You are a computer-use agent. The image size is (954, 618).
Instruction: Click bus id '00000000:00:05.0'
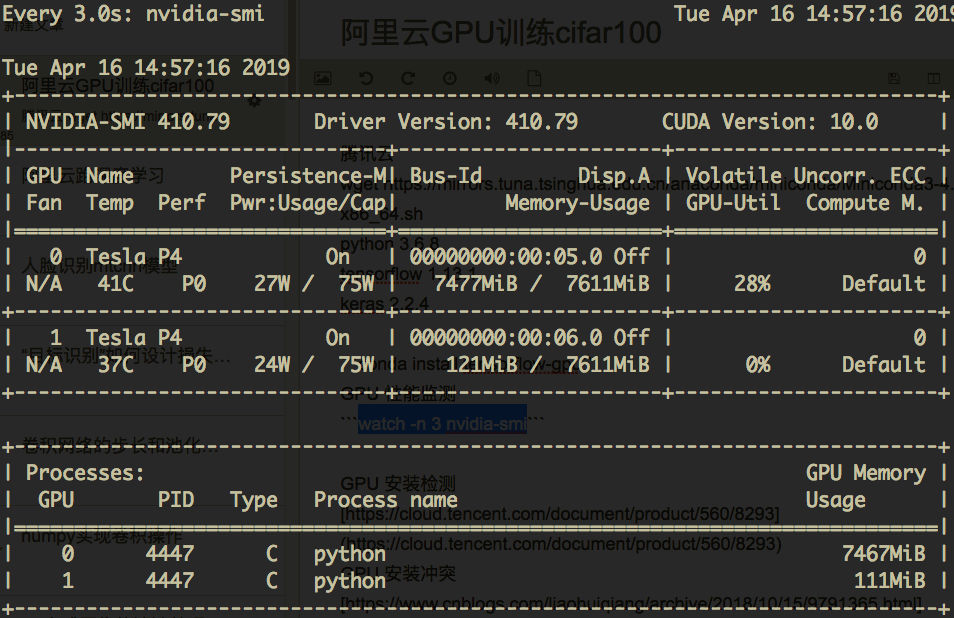(x=506, y=257)
